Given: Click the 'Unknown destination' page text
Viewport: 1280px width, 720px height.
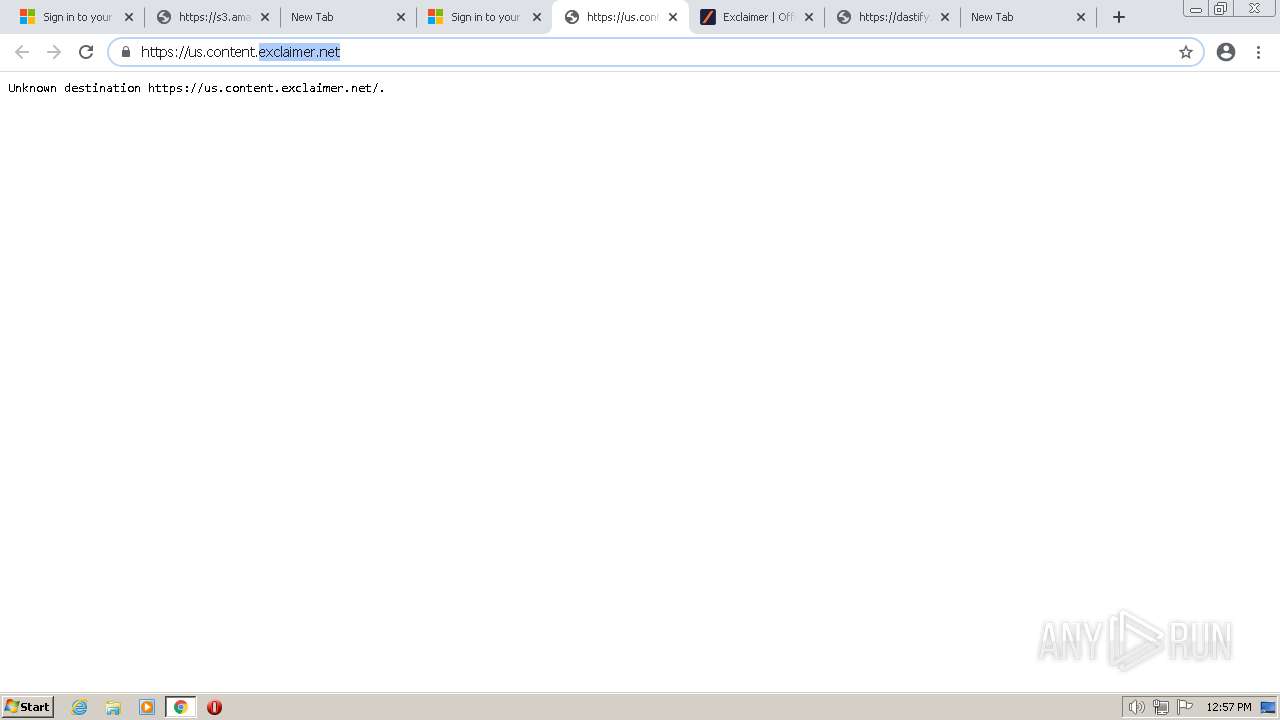Looking at the screenshot, I should coord(196,88).
